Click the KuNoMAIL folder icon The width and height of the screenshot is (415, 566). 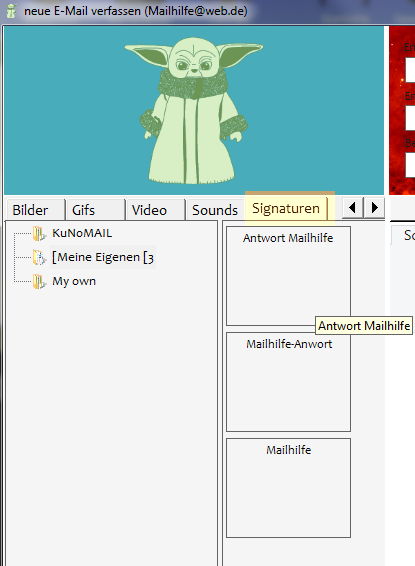tap(39, 234)
